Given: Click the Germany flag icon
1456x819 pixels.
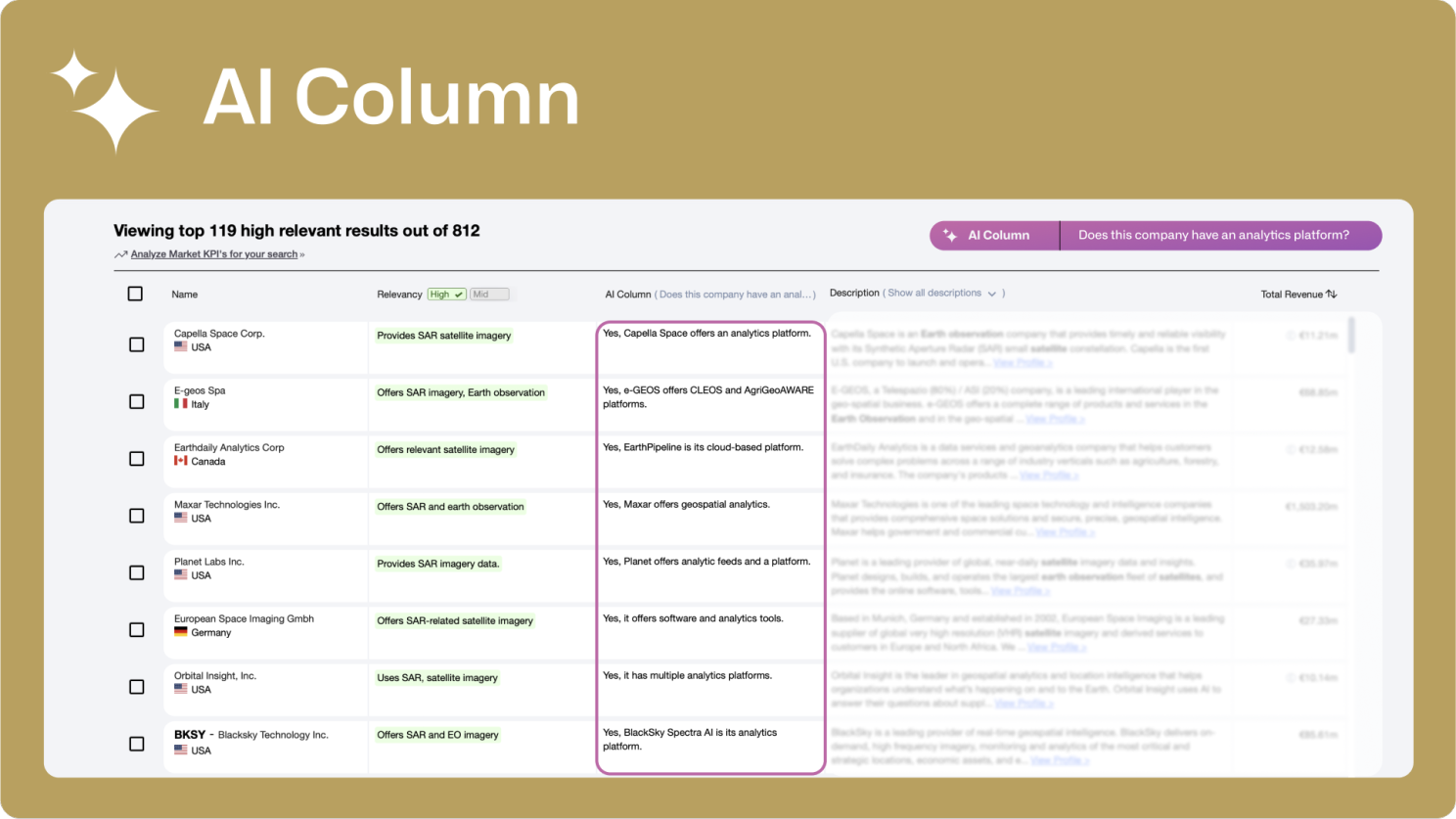Looking at the screenshot, I should pos(181,632).
